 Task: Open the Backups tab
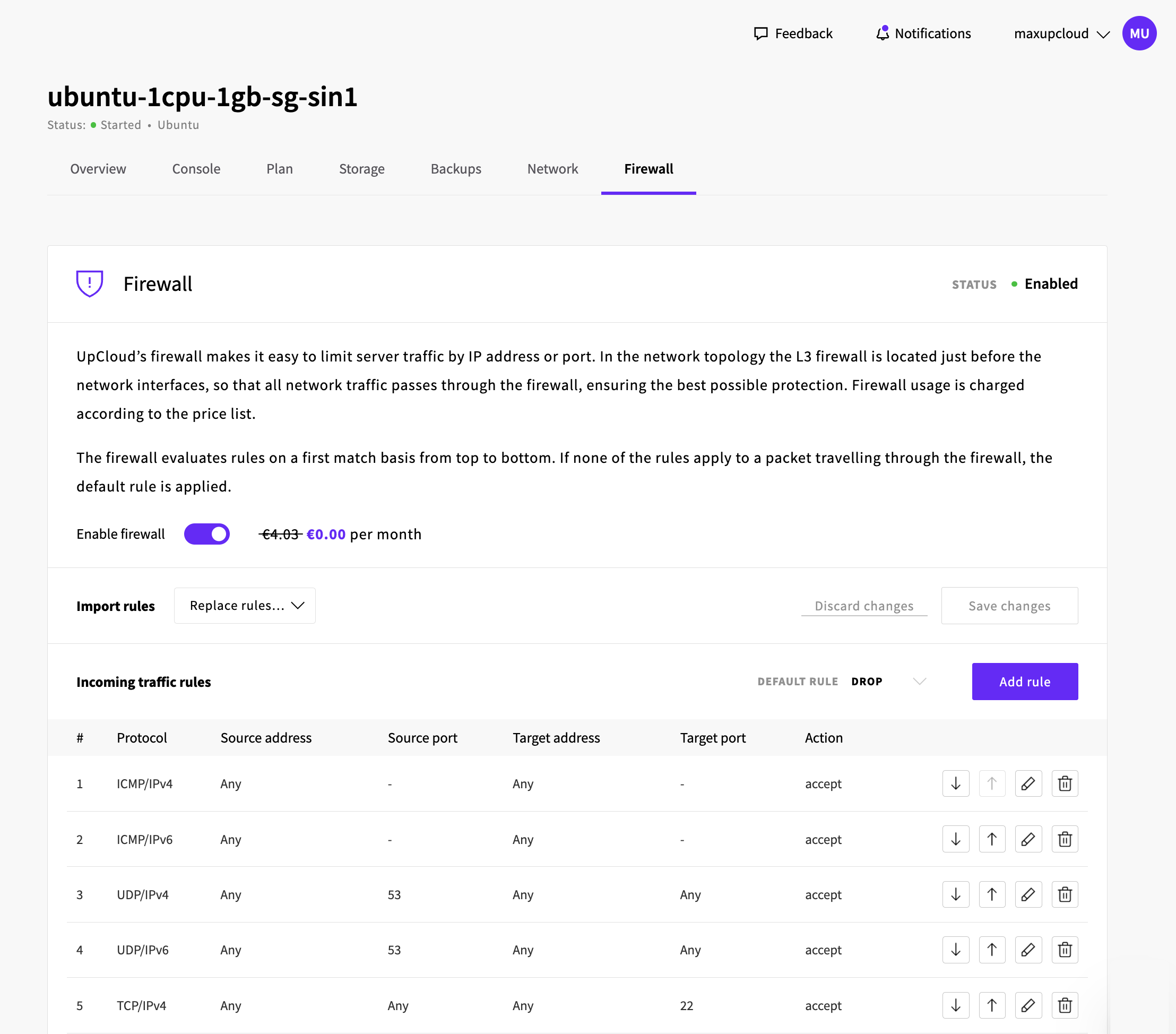(456, 169)
